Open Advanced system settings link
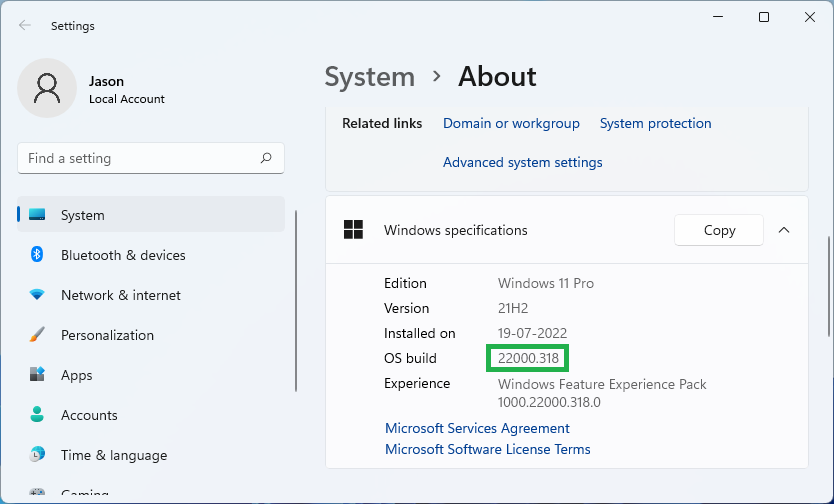Image resolution: width=834 pixels, height=504 pixels. tap(522, 162)
